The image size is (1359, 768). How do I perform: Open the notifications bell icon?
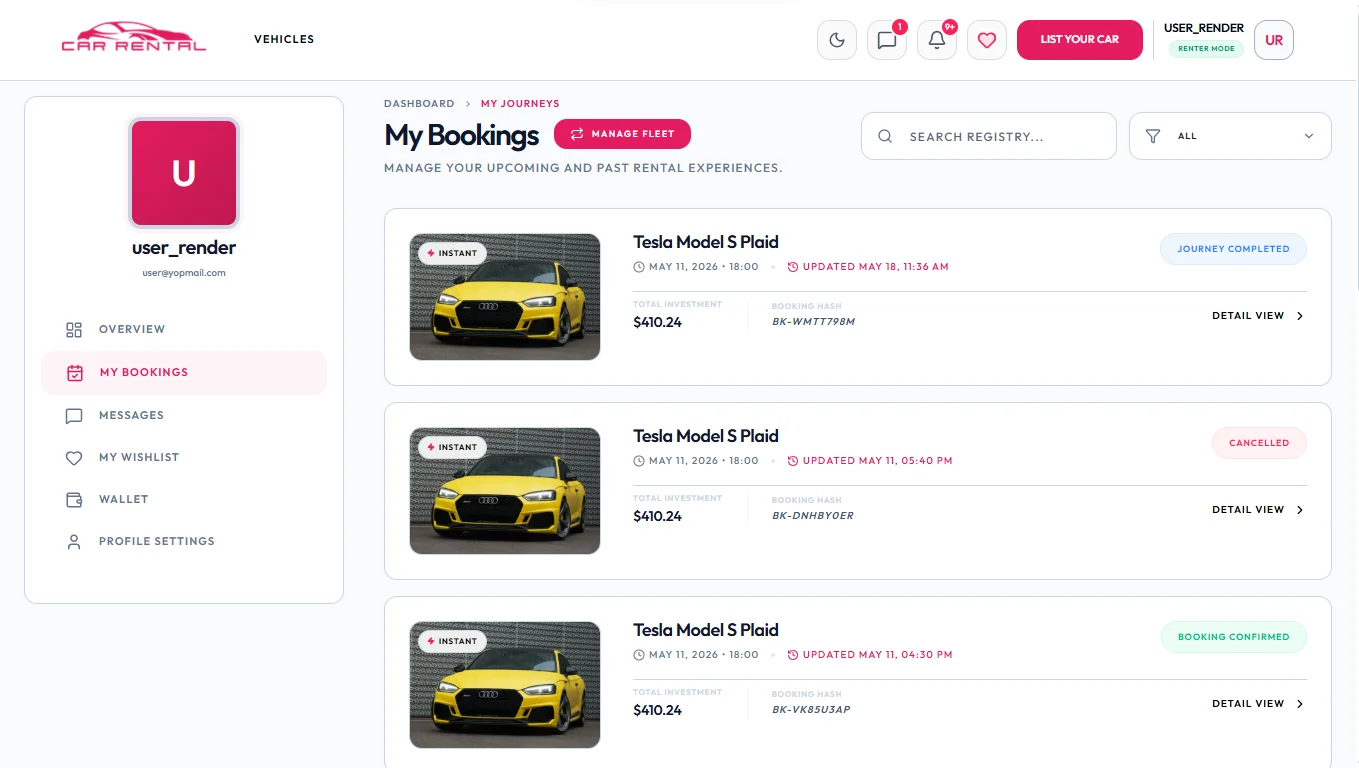click(937, 40)
